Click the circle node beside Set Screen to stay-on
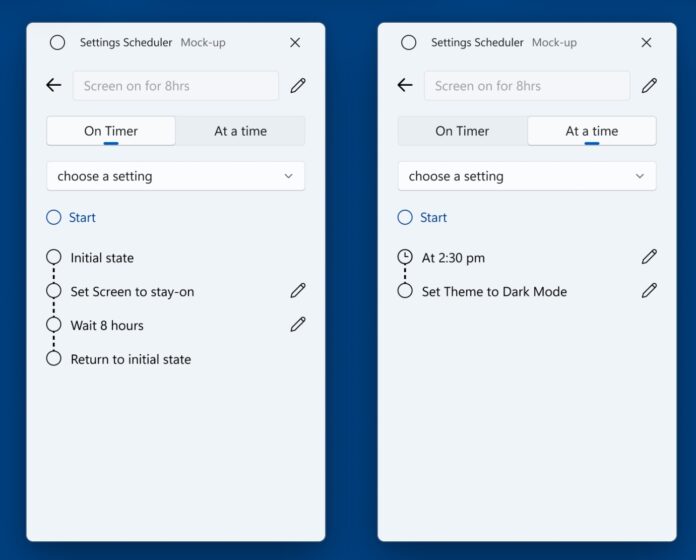The image size is (696, 560). pos(54,291)
